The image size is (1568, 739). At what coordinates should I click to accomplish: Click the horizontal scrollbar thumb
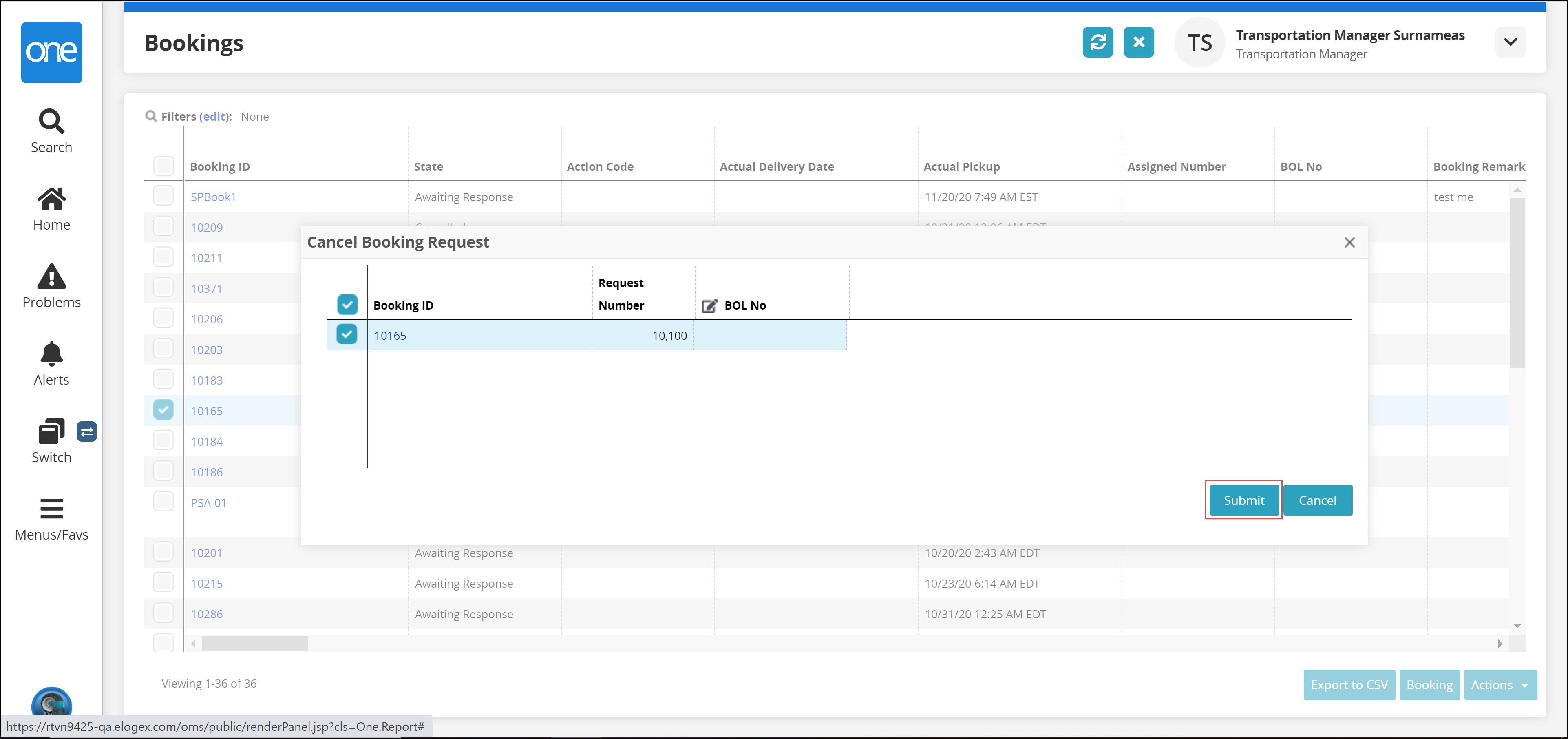pyautogui.click(x=254, y=644)
